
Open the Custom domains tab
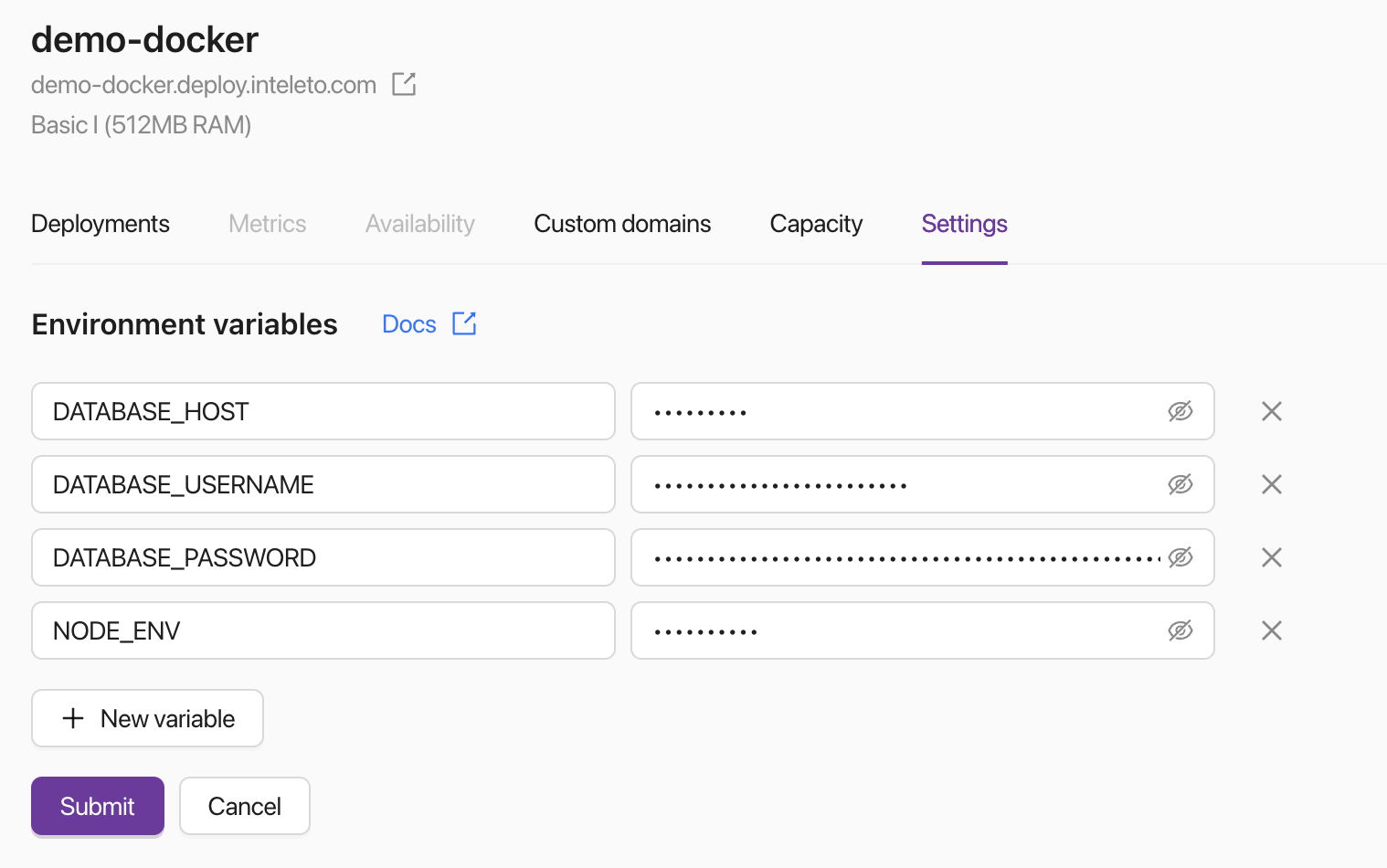622,224
